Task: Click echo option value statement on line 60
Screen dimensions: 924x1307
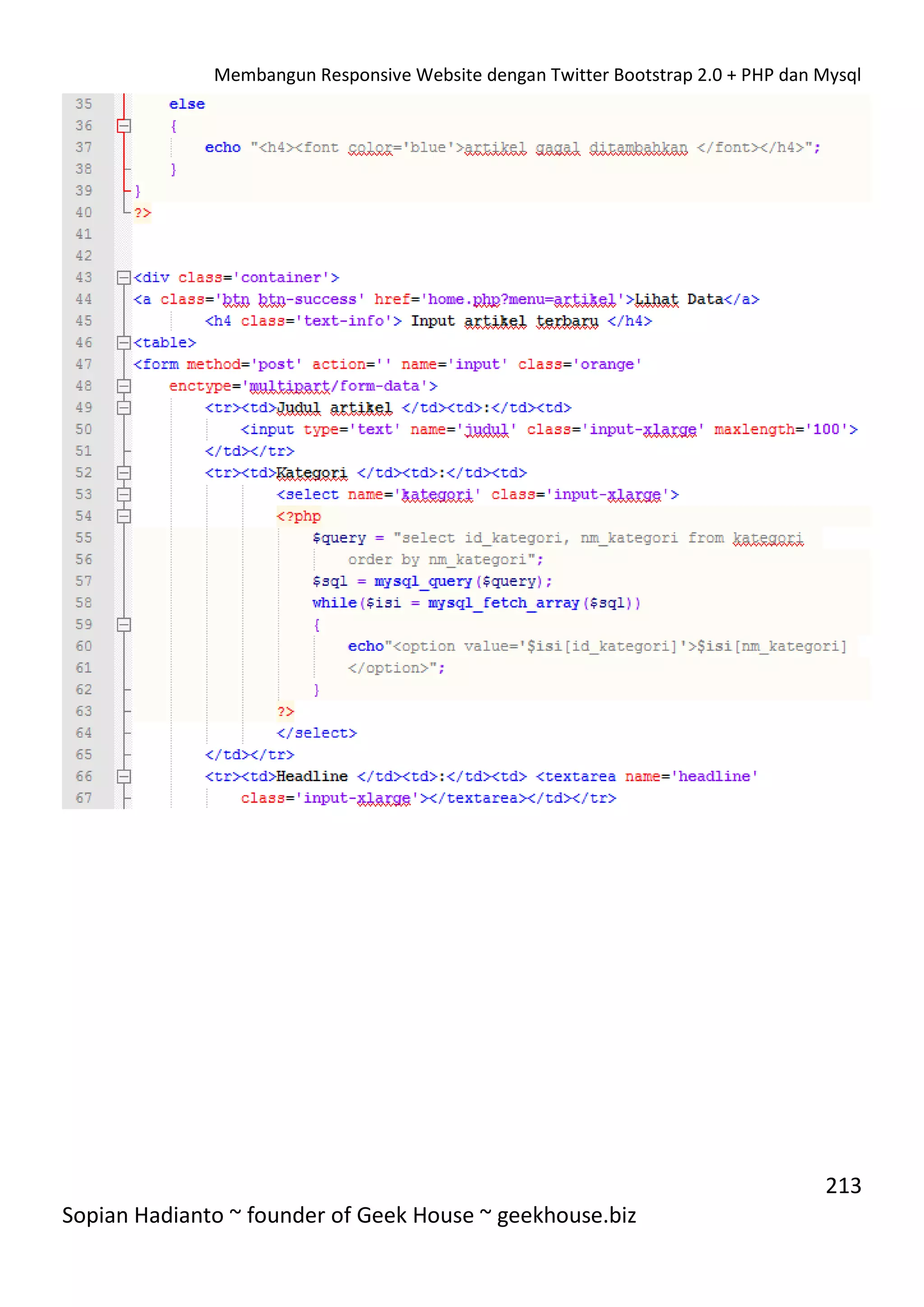Action: click(597, 647)
